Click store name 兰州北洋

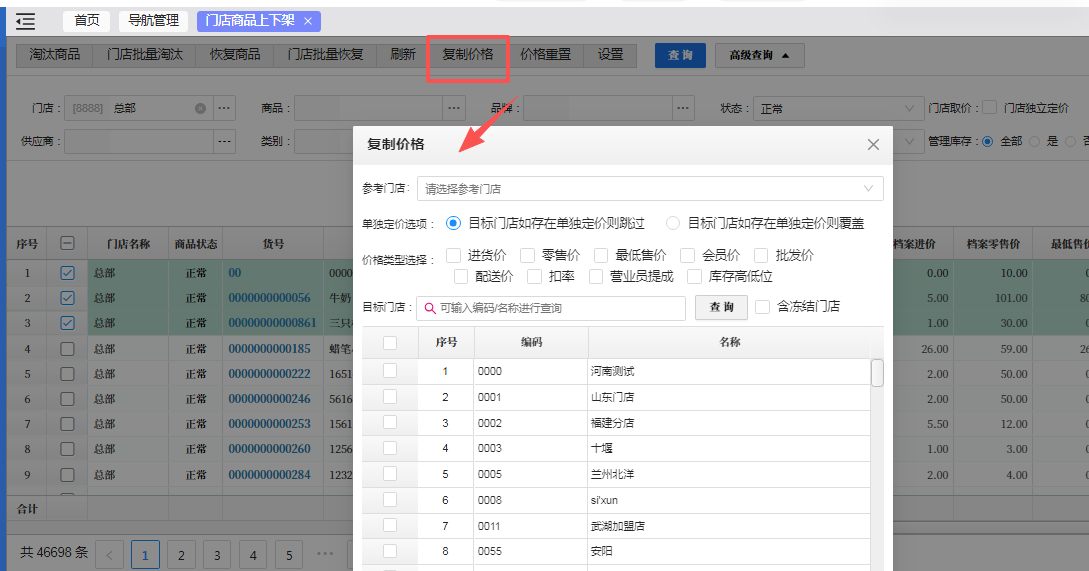(612, 474)
